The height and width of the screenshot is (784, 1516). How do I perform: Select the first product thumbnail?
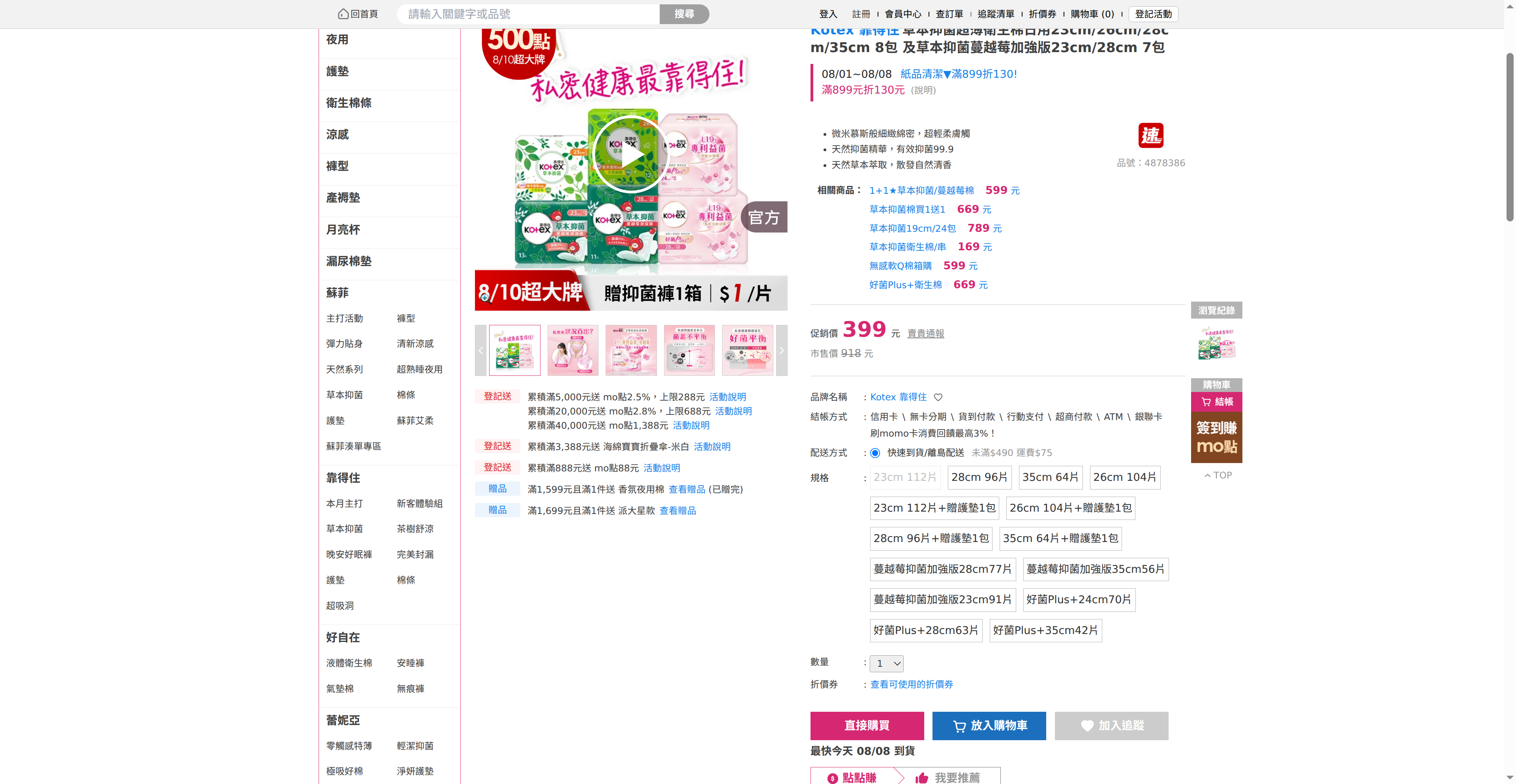click(x=514, y=350)
